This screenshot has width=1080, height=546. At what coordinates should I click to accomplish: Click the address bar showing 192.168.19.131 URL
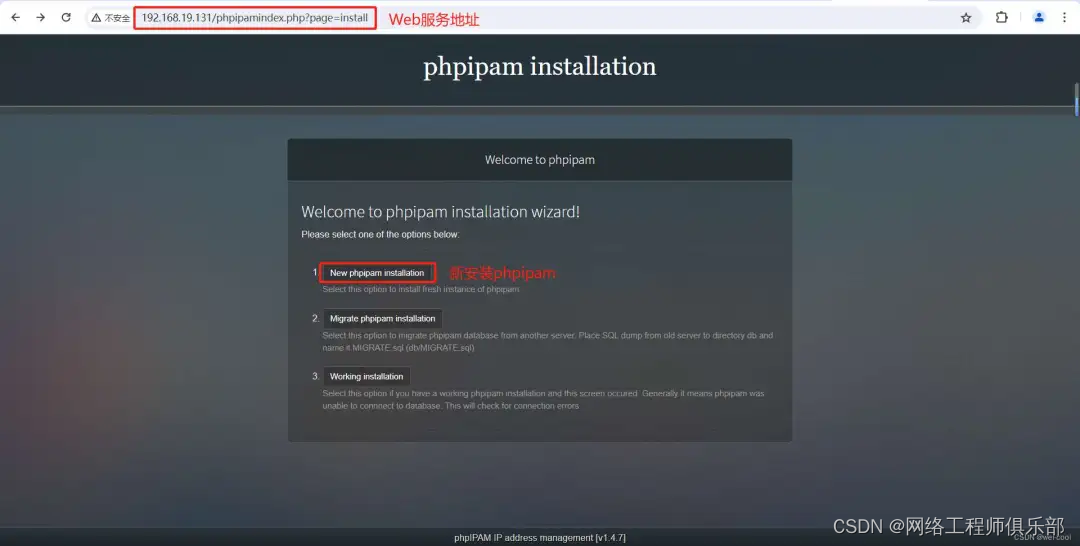(255, 18)
